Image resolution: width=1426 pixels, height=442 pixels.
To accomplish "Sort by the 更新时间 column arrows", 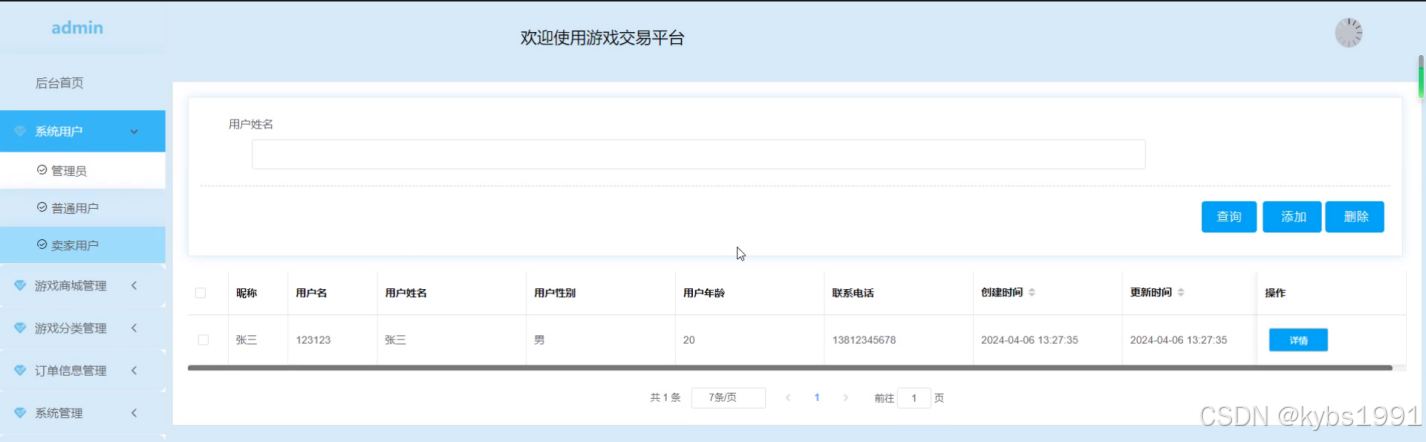I will 1181,293.
